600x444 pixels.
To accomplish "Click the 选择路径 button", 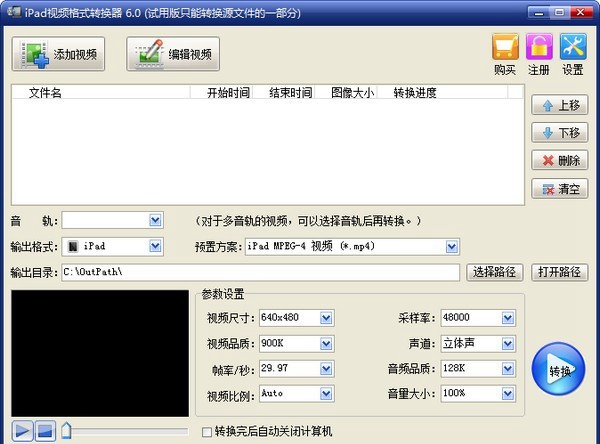I will 494,272.
